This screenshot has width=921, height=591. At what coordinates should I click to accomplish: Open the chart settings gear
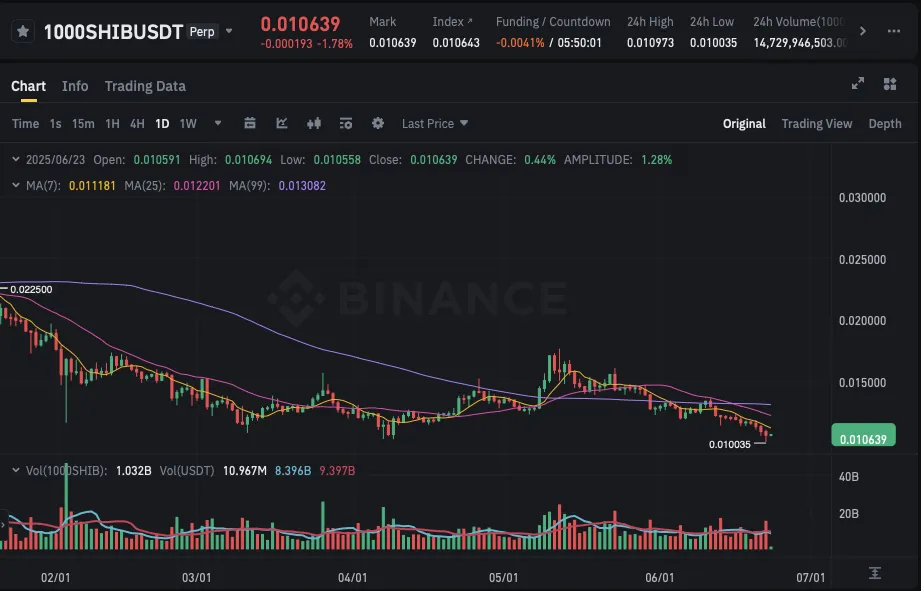[x=378, y=124]
